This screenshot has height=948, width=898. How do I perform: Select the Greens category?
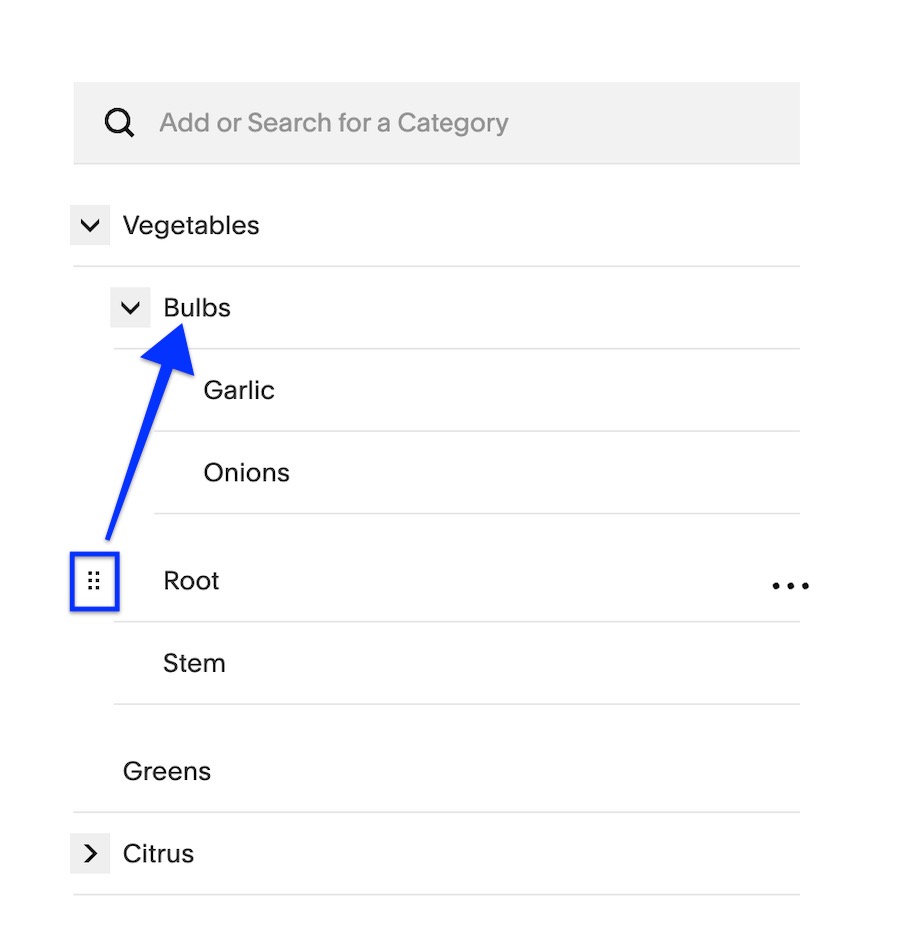click(167, 771)
